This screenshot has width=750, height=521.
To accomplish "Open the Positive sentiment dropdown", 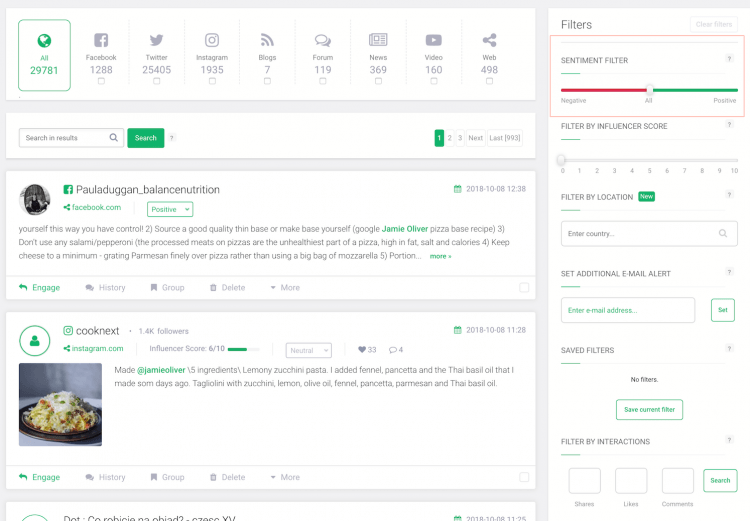I will [x=170, y=209].
